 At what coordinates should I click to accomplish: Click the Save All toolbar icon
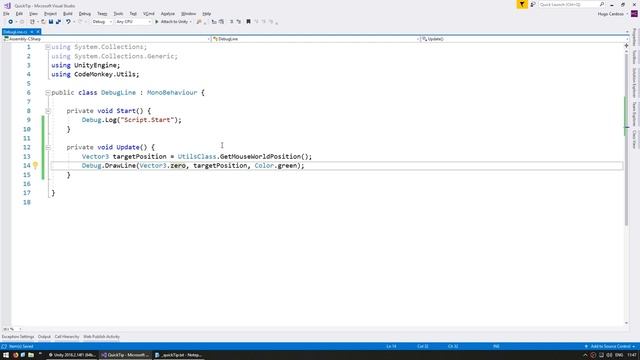pyautogui.click(x=58, y=22)
